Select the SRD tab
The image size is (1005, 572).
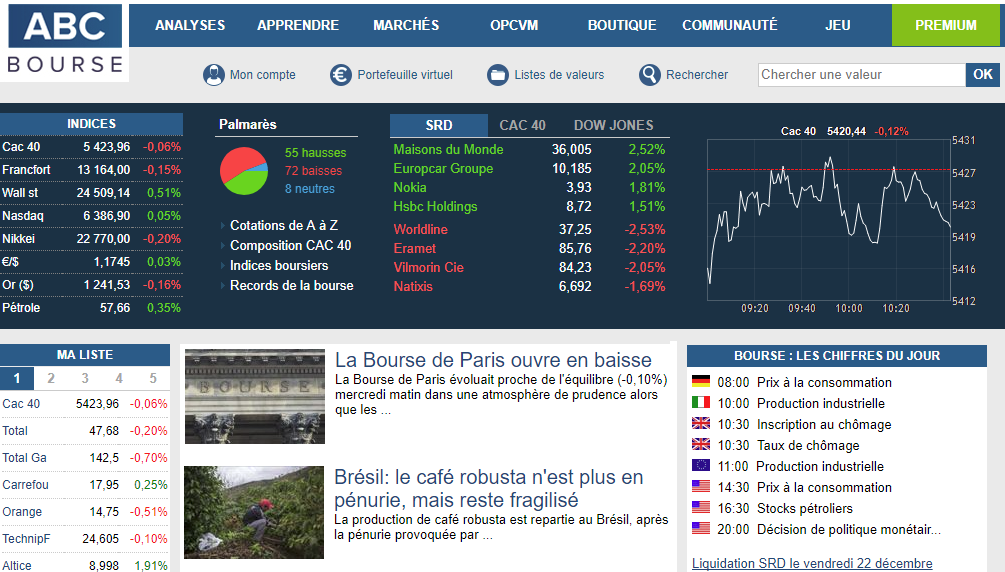click(x=439, y=125)
